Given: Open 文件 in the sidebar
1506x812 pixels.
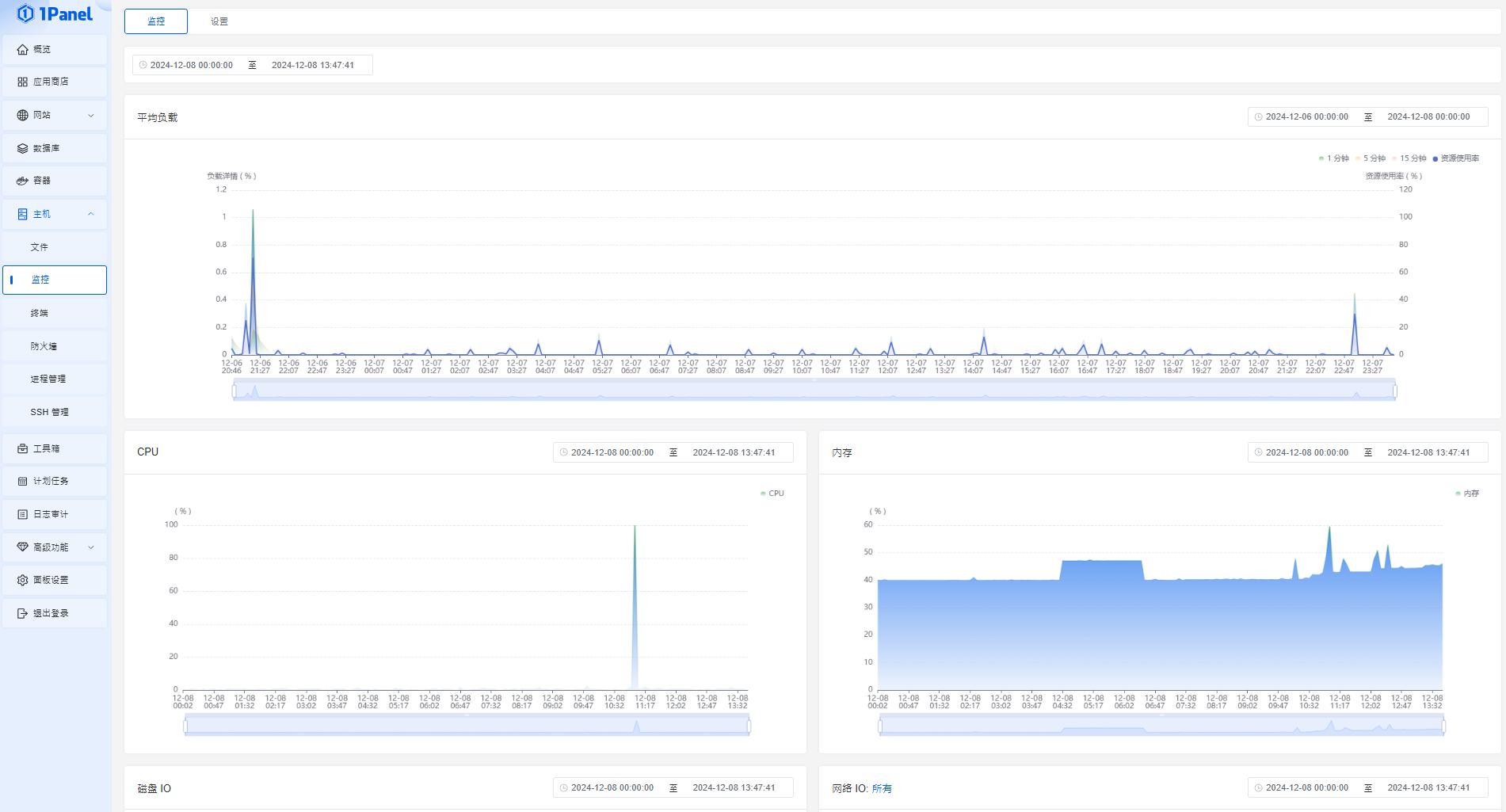Looking at the screenshot, I should pos(55,247).
